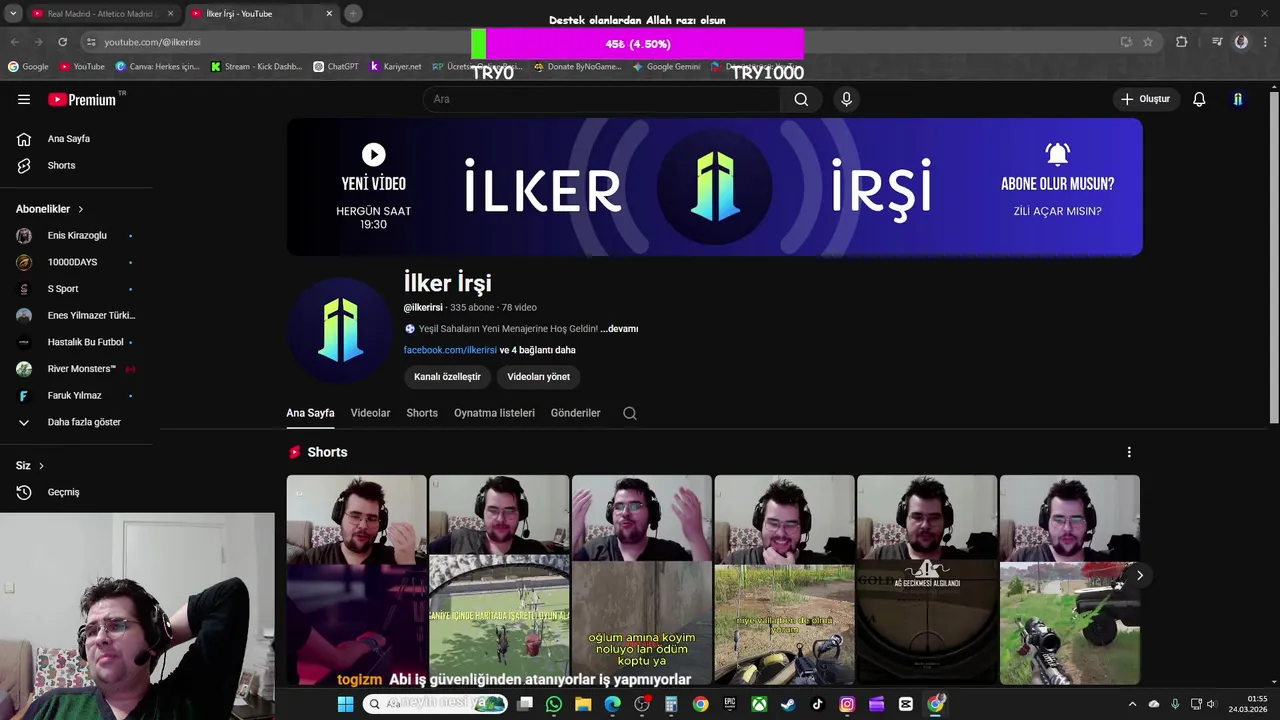Screen dimensions: 1280x720
Task: Open the Kariyer.net bookmark
Action: point(396,67)
